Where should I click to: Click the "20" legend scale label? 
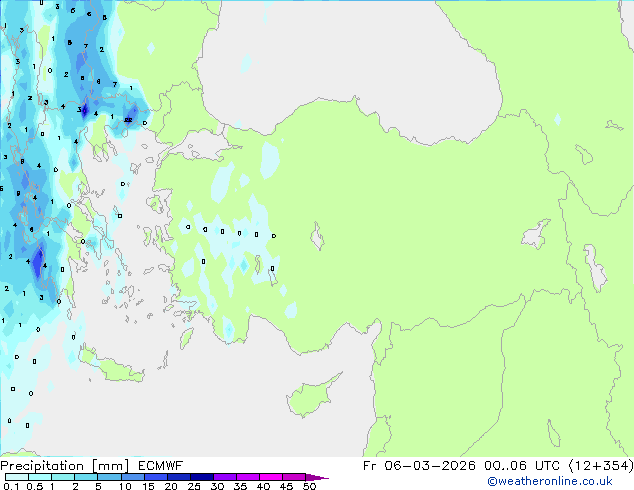coord(171,486)
